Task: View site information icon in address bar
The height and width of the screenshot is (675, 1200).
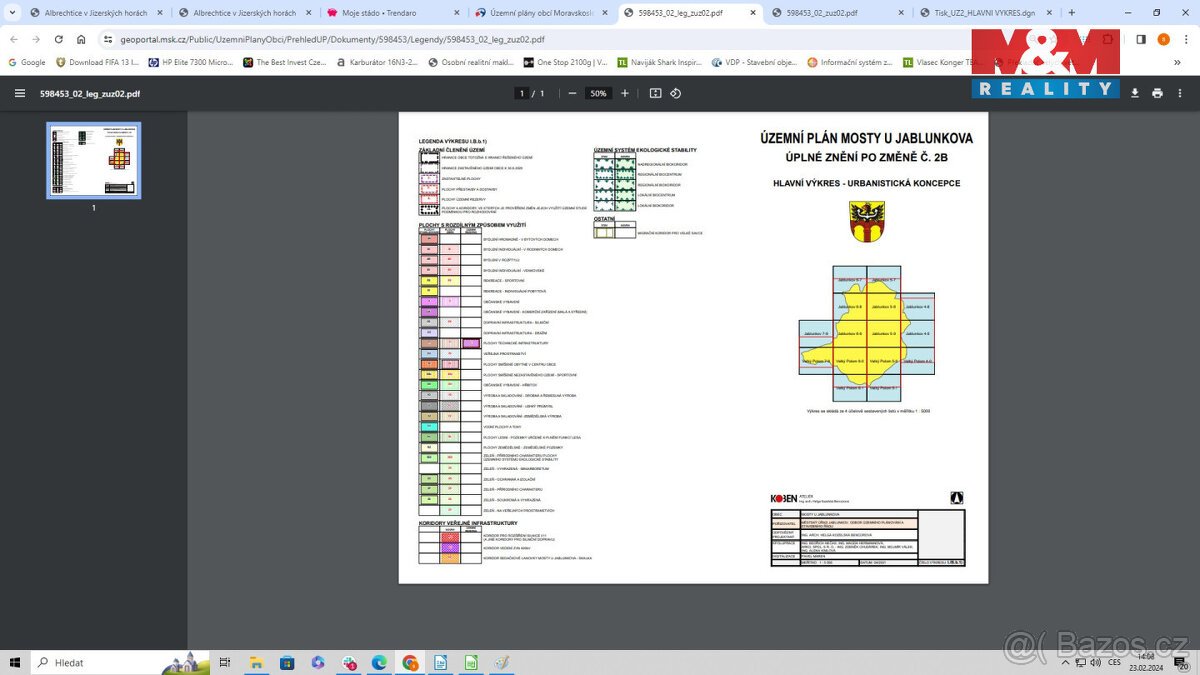Action: 108,39
